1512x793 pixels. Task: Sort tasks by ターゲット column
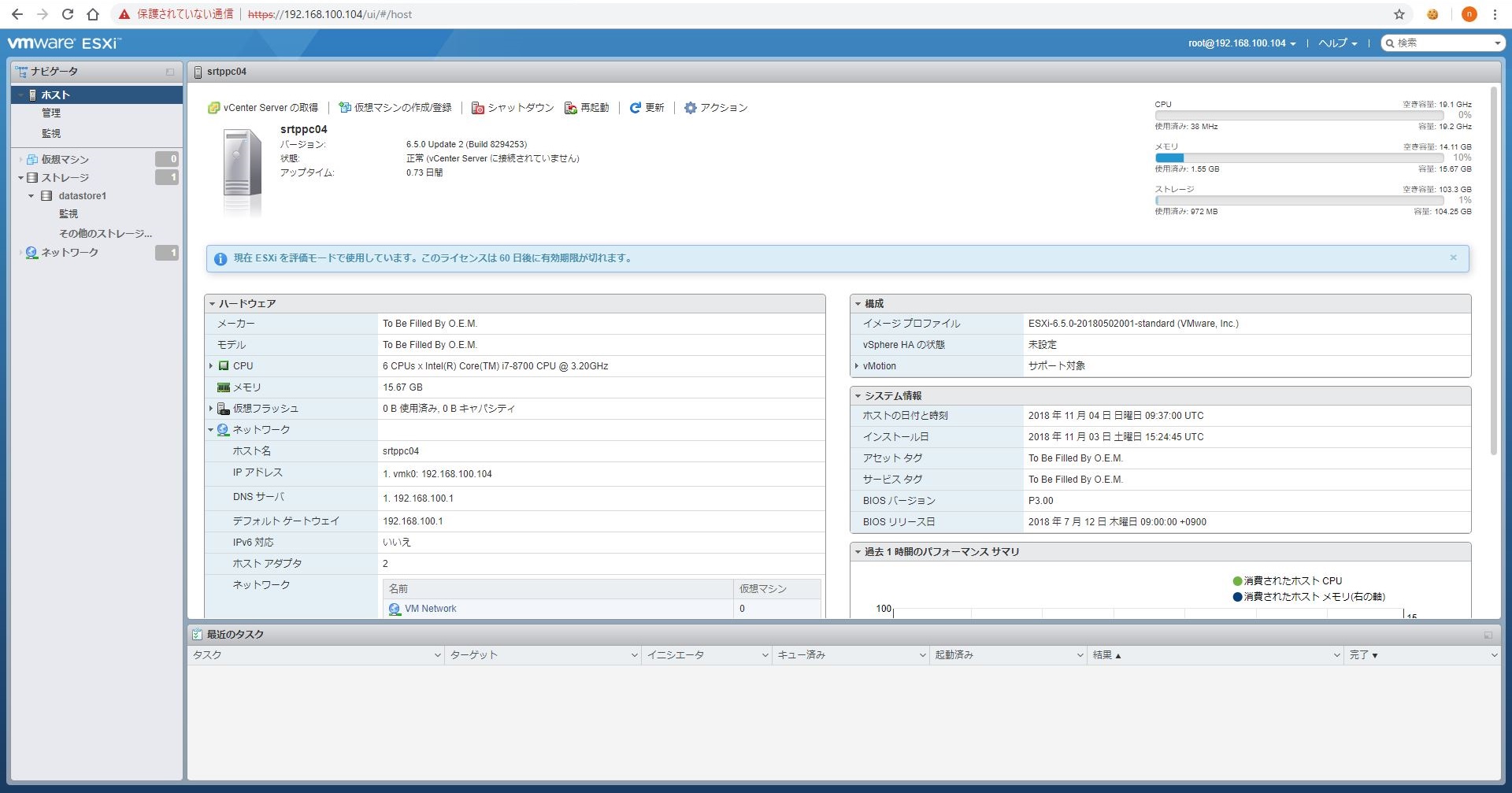pyautogui.click(x=543, y=655)
